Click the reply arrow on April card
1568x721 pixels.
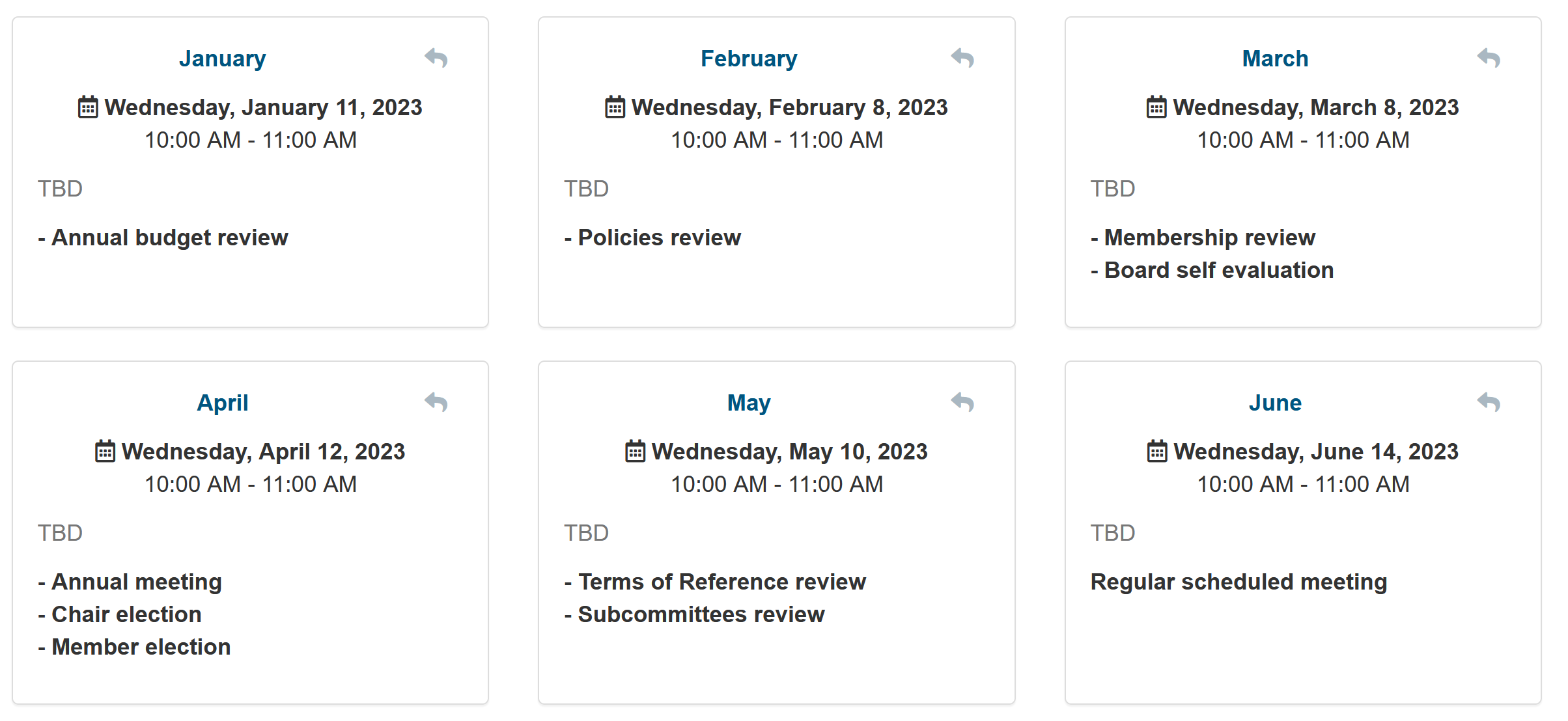point(436,402)
